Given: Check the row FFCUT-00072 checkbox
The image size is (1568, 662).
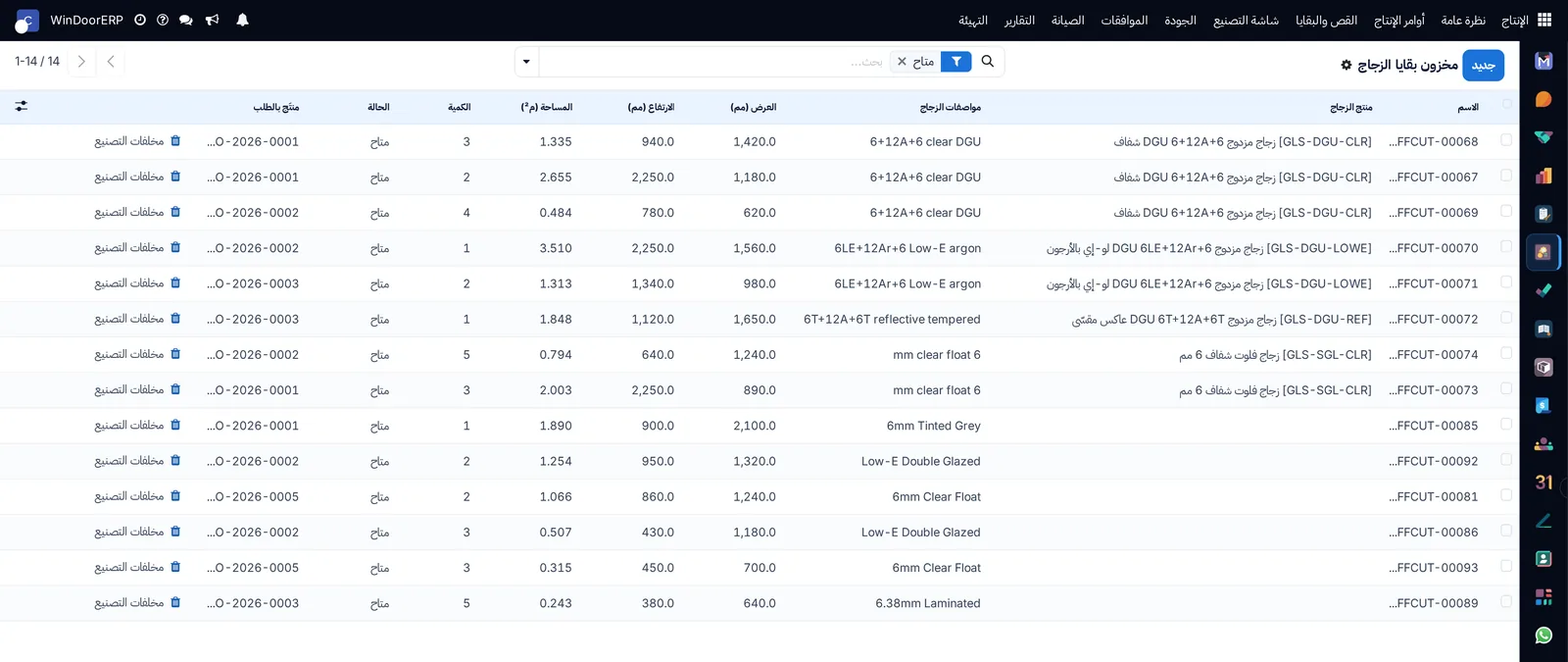Looking at the screenshot, I should [1506, 318].
